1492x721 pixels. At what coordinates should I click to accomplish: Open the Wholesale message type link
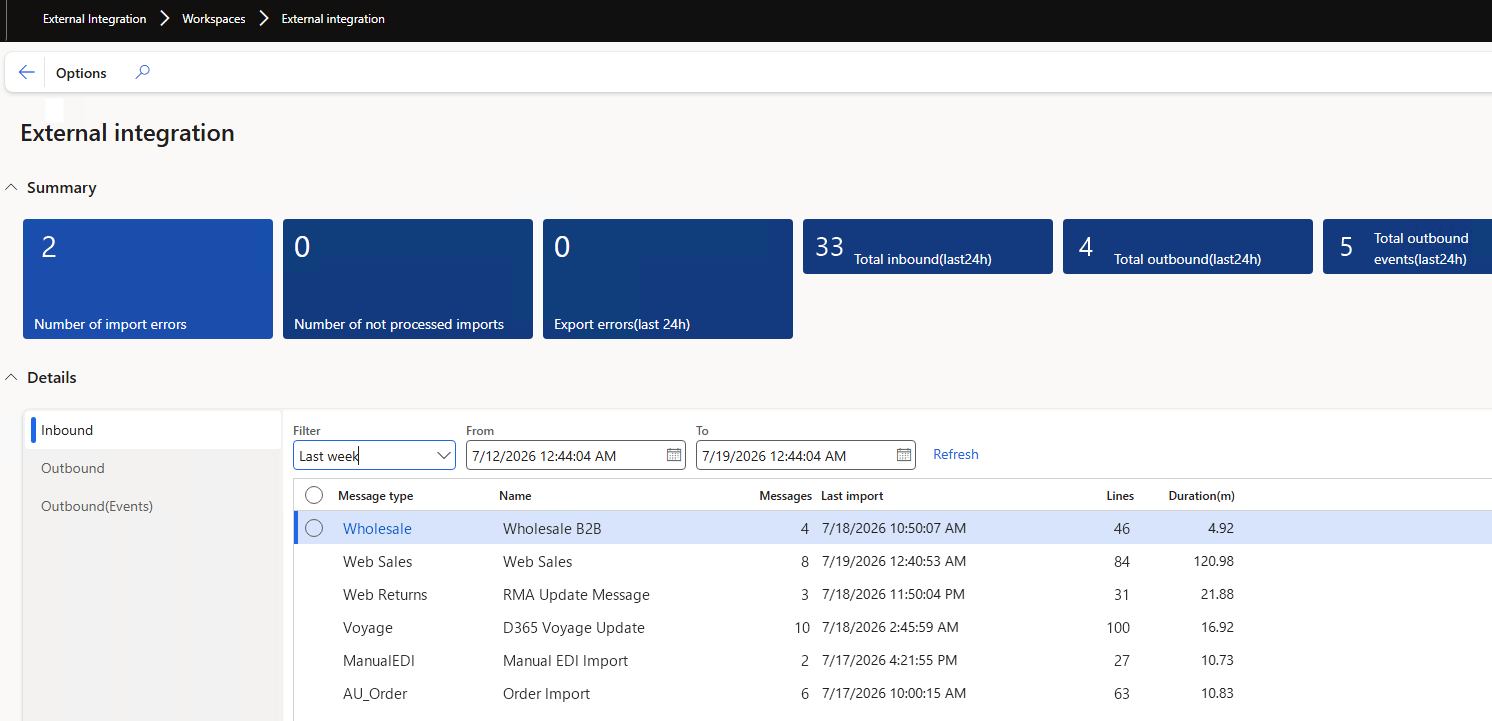click(377, 528)
